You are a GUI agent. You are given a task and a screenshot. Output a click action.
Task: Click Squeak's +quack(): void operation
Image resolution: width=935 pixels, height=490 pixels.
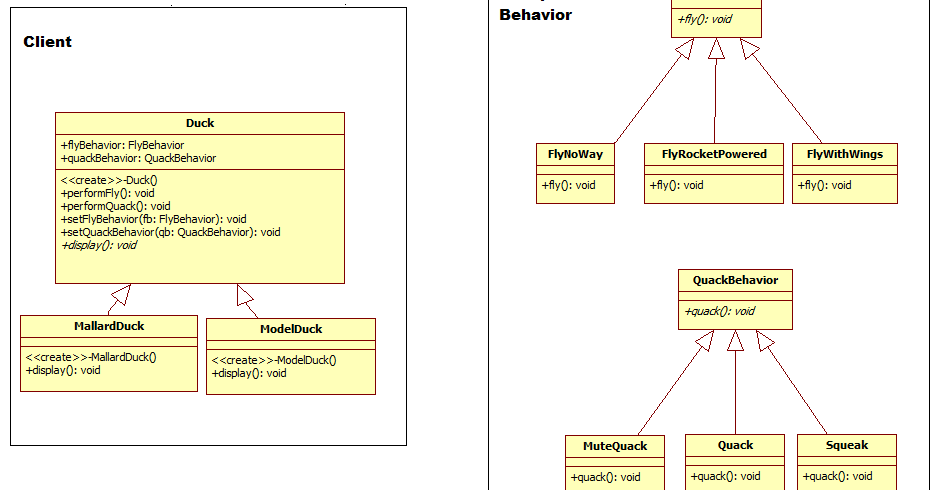(837, 476)
